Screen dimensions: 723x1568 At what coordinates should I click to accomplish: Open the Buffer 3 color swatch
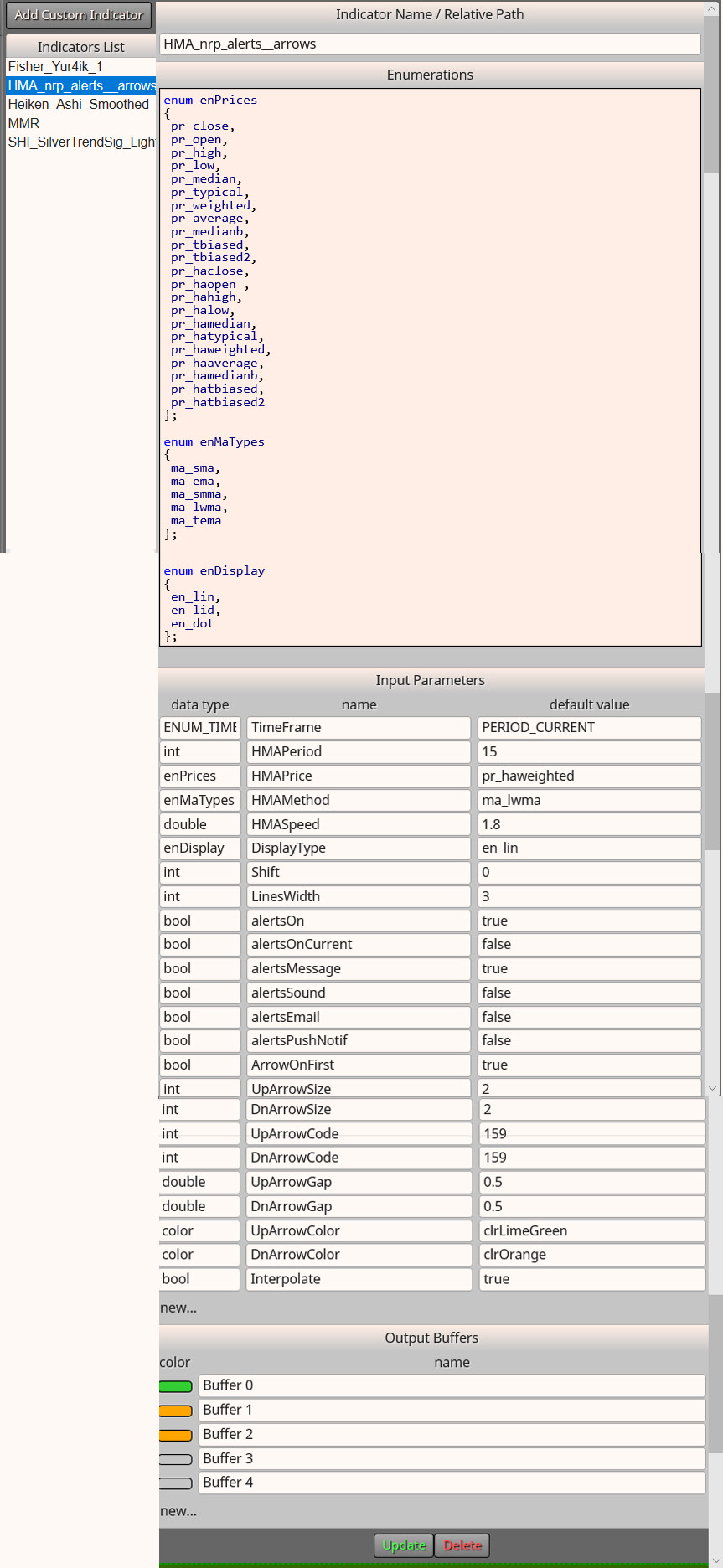click(x=176, y=1459)
